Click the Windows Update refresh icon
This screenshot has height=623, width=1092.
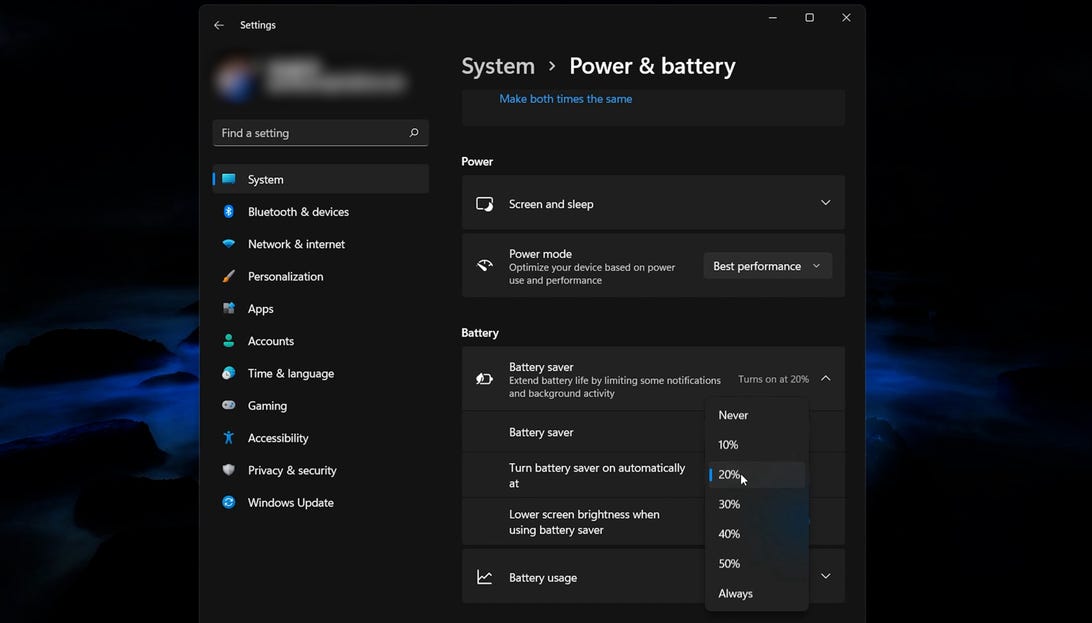(228, 502)
